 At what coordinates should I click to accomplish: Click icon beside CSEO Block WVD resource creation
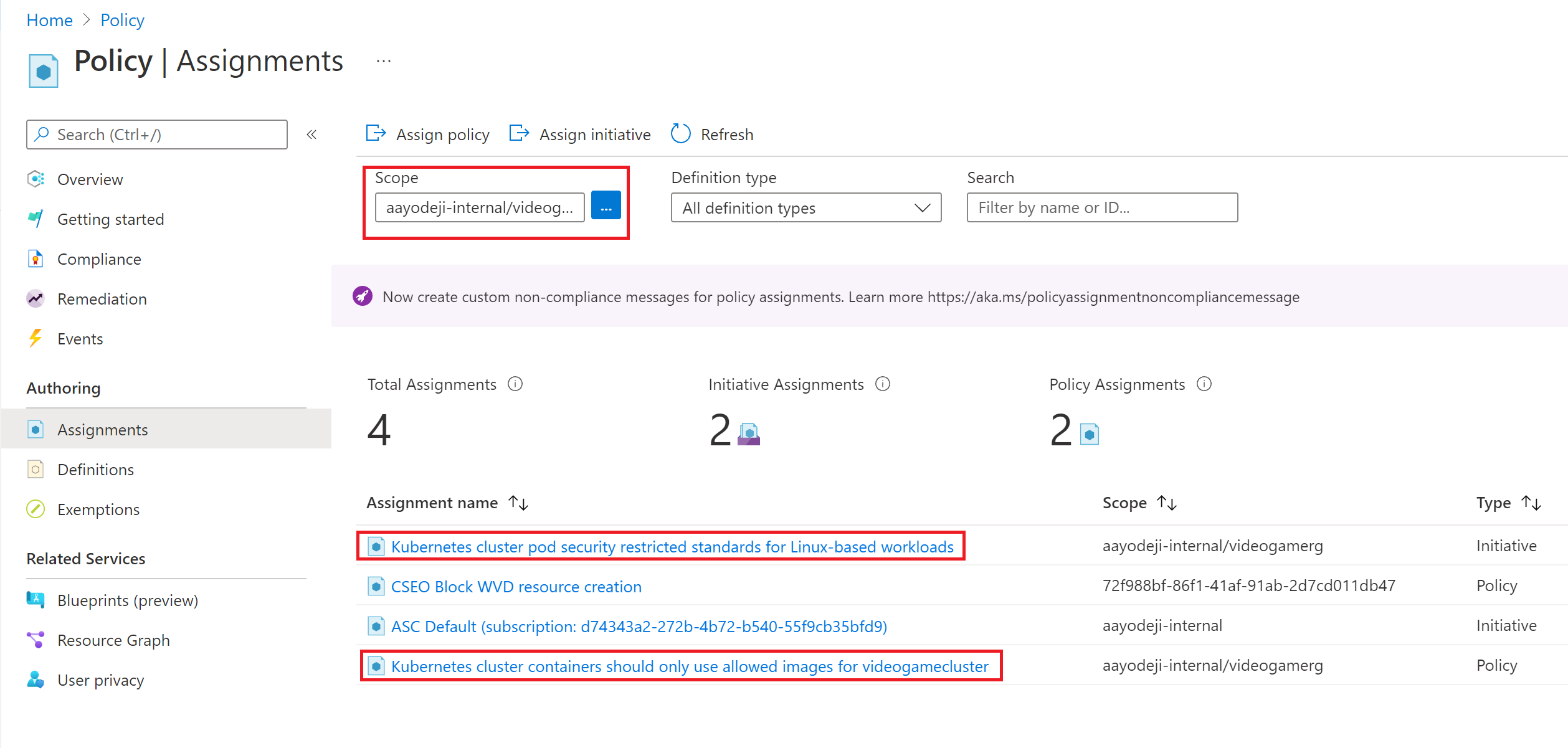[376, 586]
